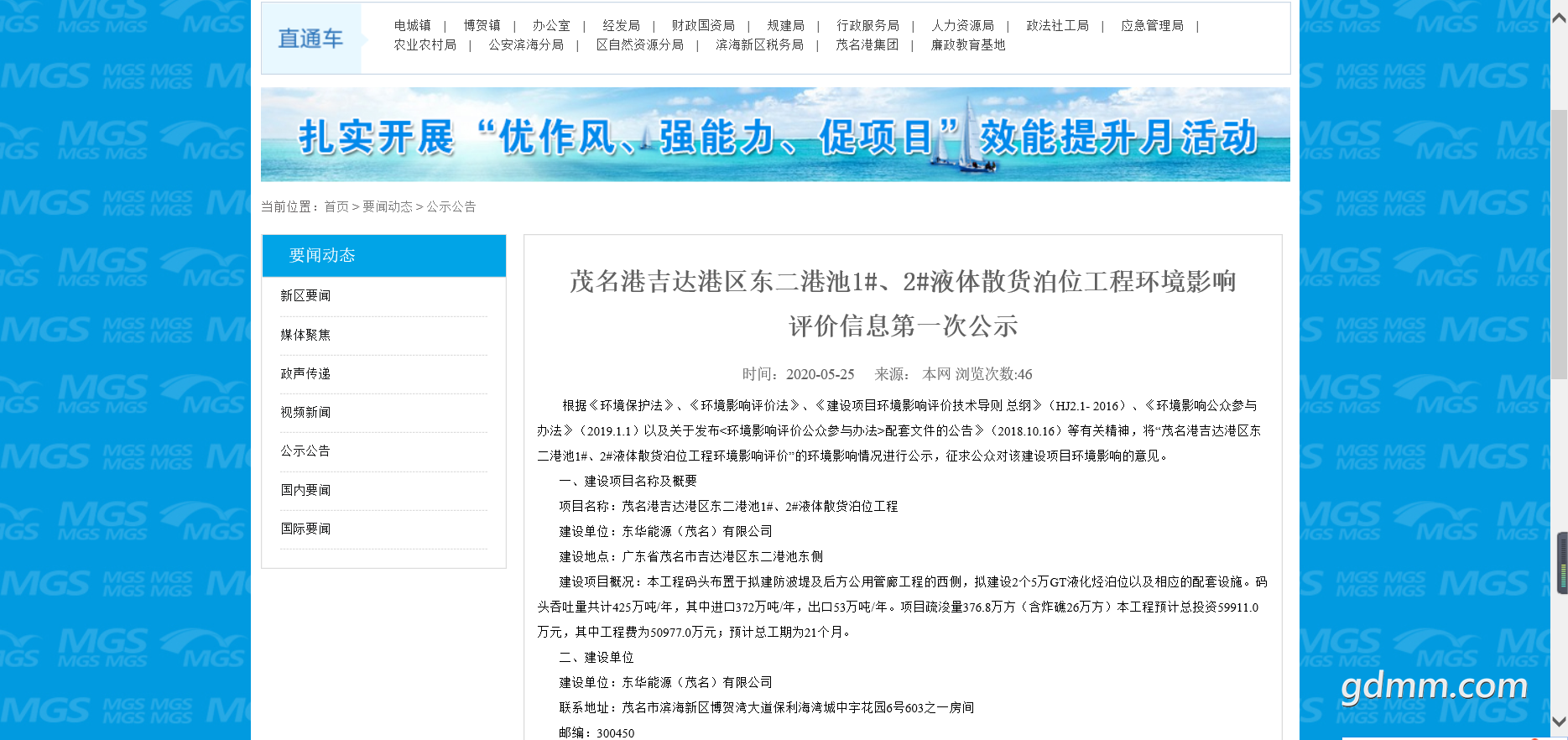This screenshot has height=740, width=1568.
Task: Open 区自然资源分局 link
Action: (x=640, y=45)
